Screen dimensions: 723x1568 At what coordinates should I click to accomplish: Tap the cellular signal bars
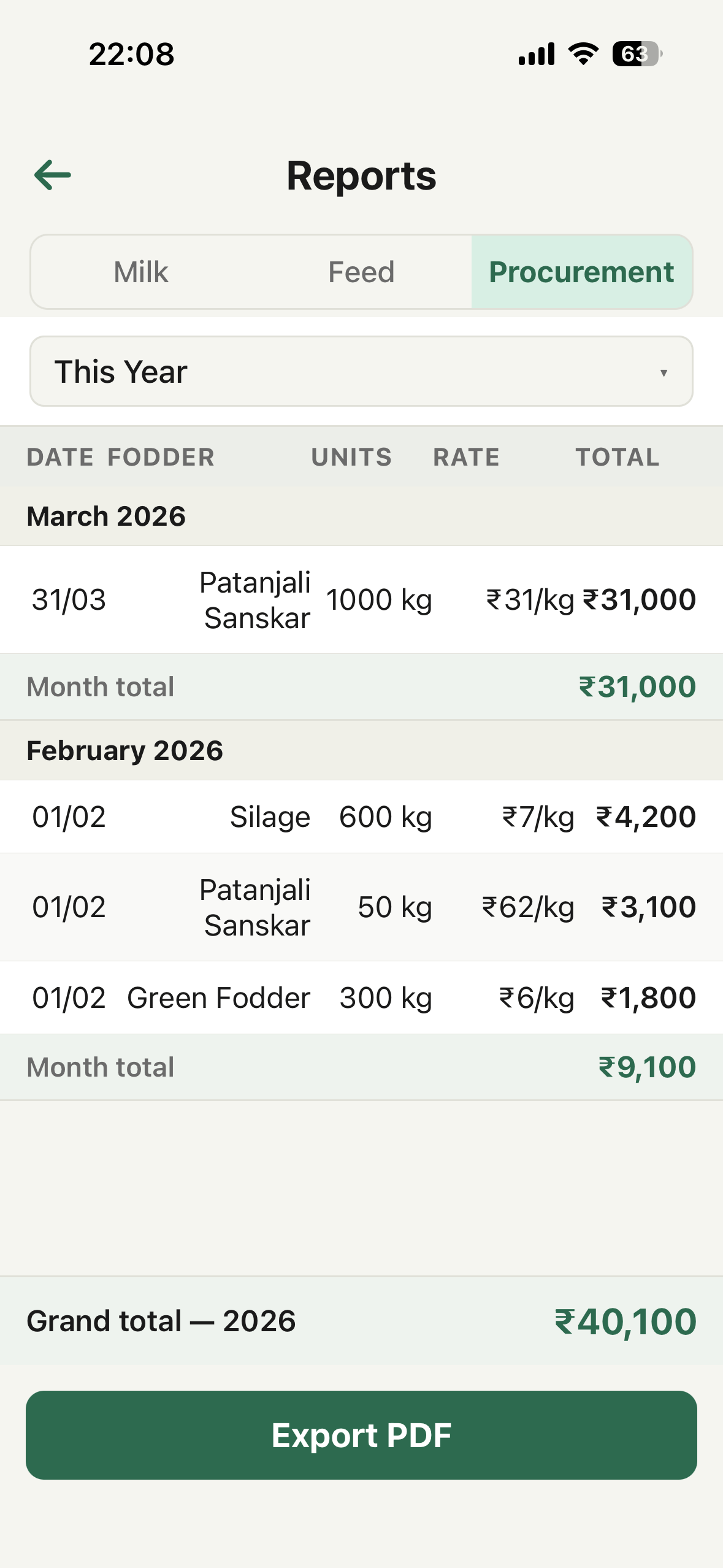click(537, 54)
